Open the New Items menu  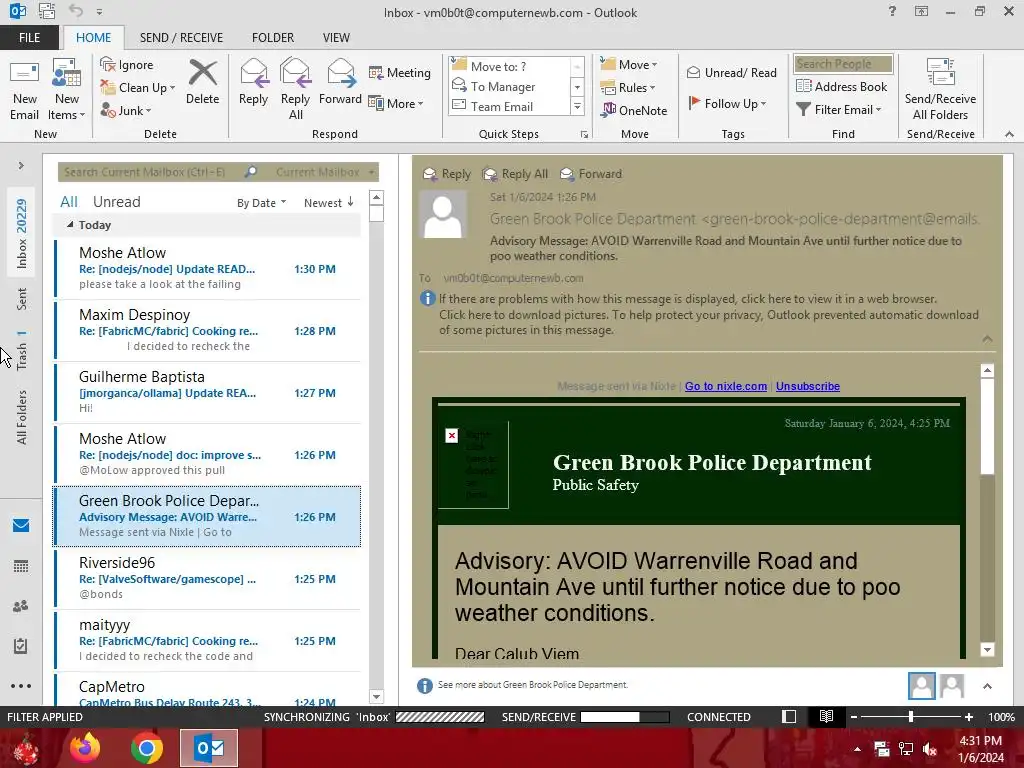point(67,91)
